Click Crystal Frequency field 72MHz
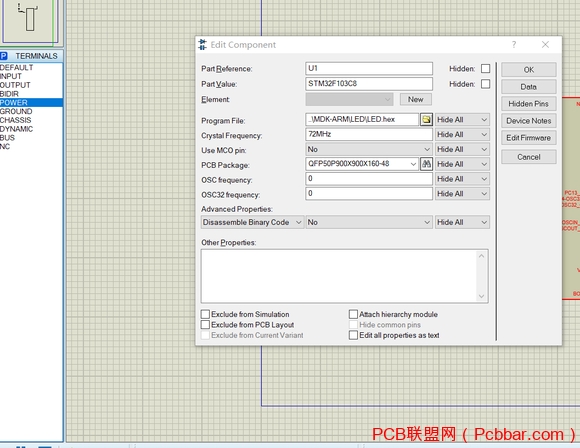 coord(369,134)
